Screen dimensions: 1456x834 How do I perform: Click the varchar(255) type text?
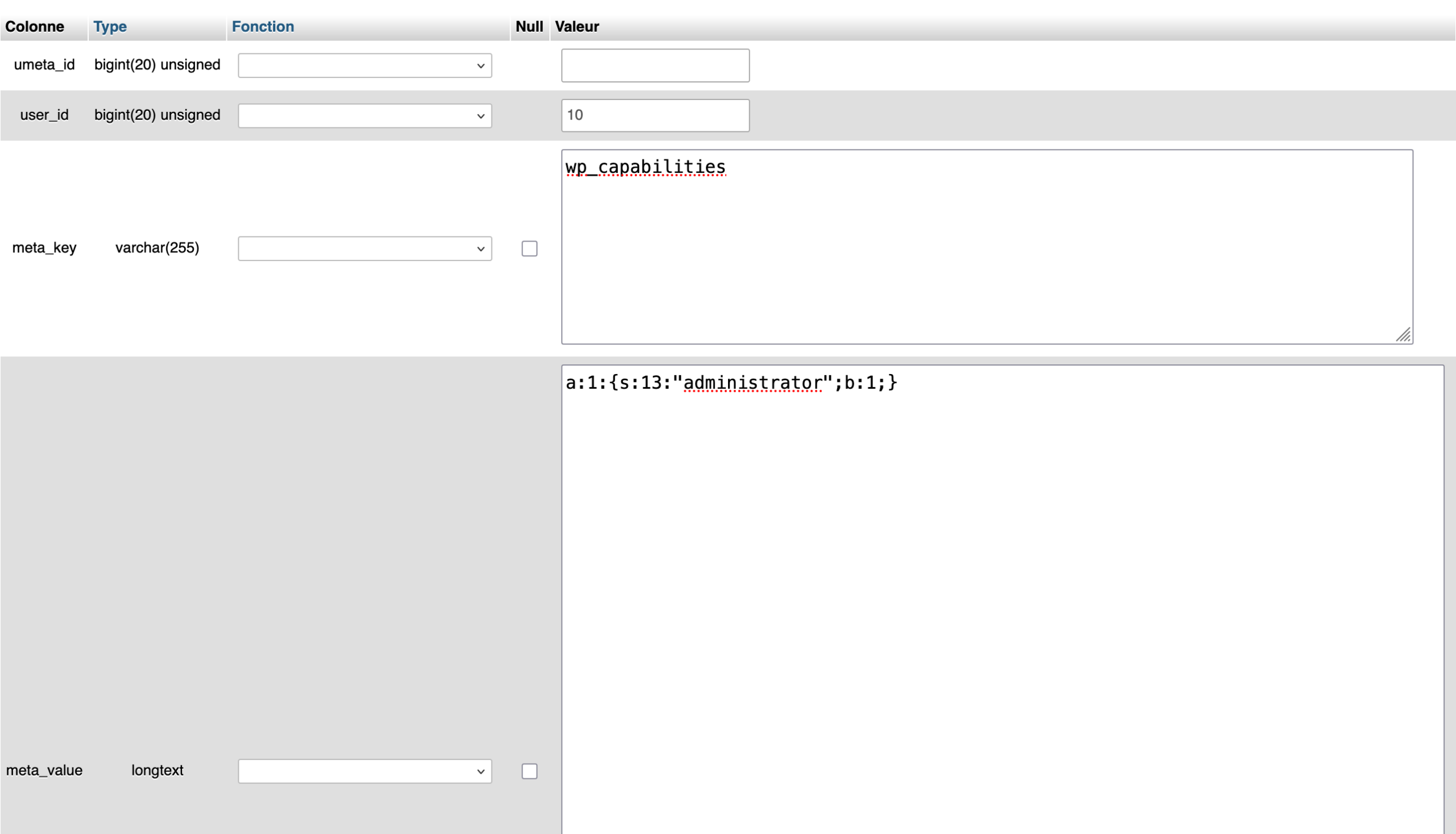(157, 248)
